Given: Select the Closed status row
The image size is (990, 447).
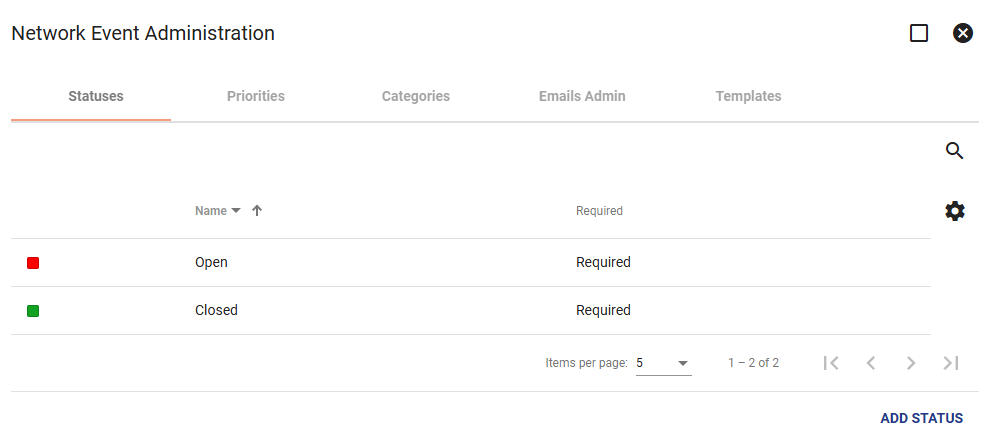Looking at the screenshot, I should tap(471, 311).
